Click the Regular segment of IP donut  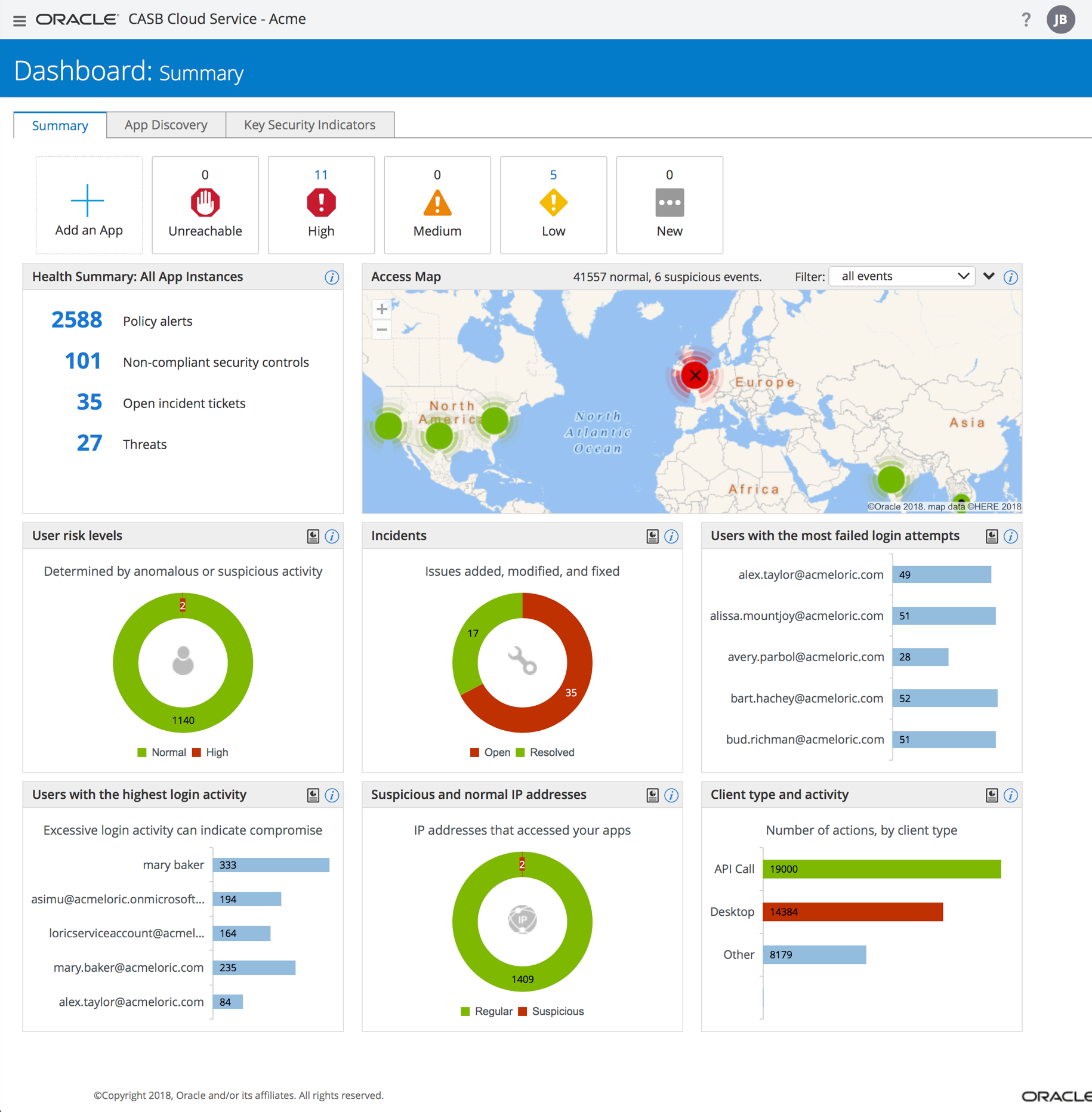(x=522, y=979)
